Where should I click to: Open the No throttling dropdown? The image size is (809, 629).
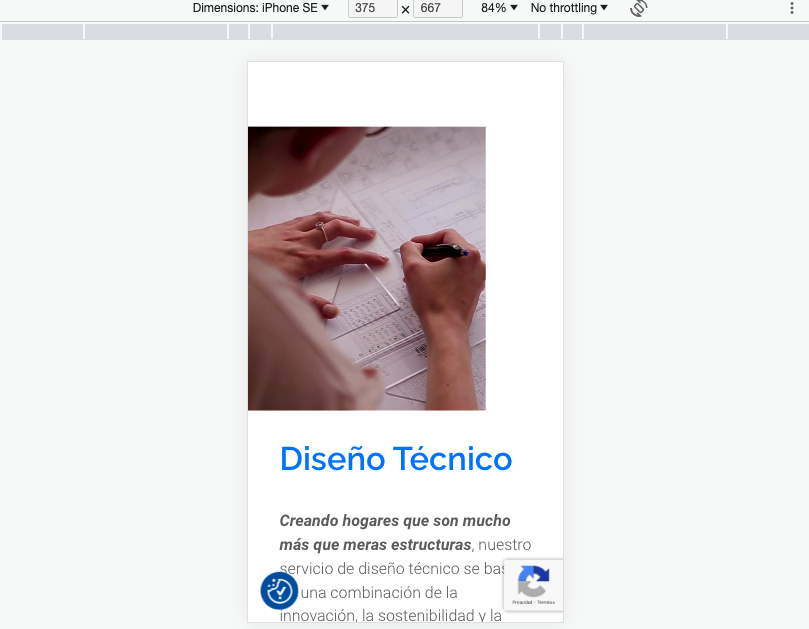(x=569, y=8)
